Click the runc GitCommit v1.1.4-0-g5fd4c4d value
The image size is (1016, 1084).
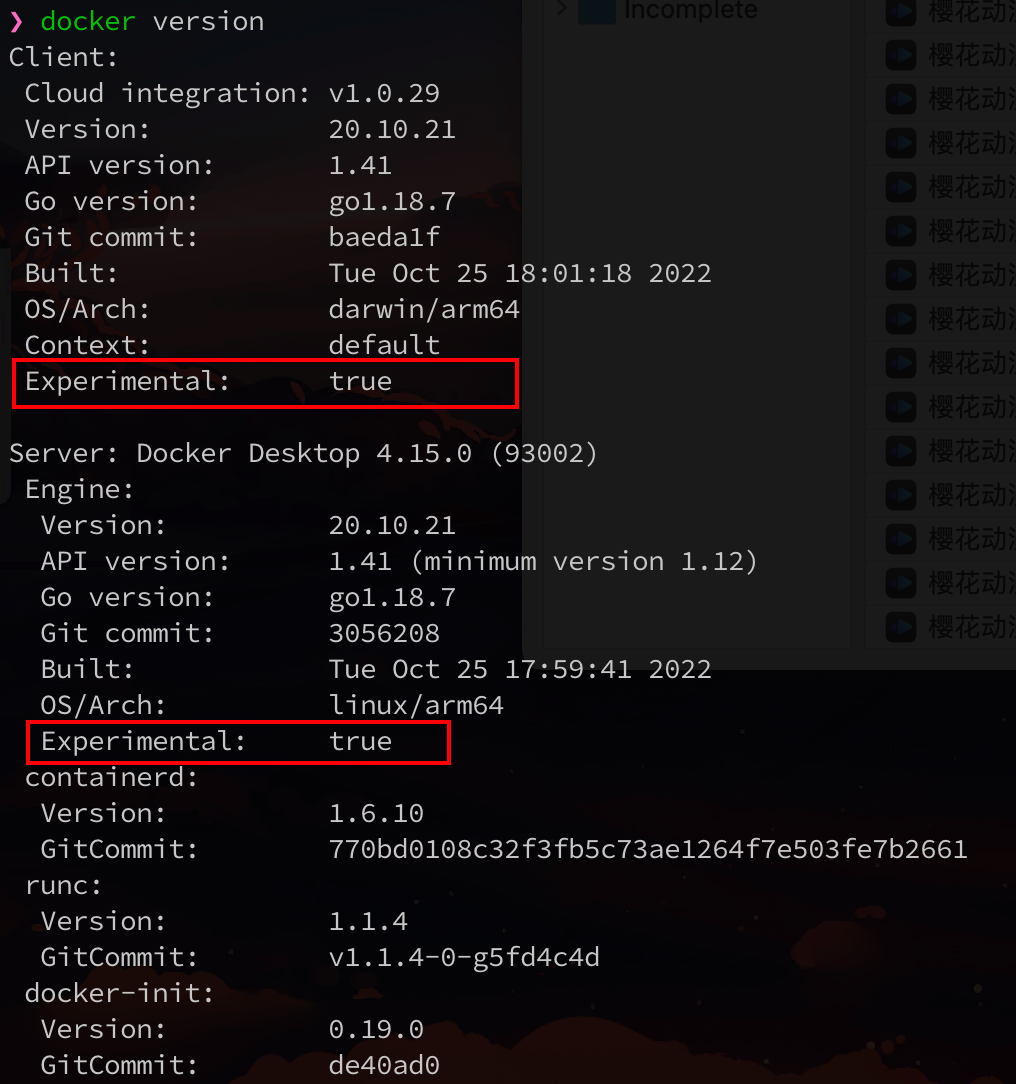(464, 957)
